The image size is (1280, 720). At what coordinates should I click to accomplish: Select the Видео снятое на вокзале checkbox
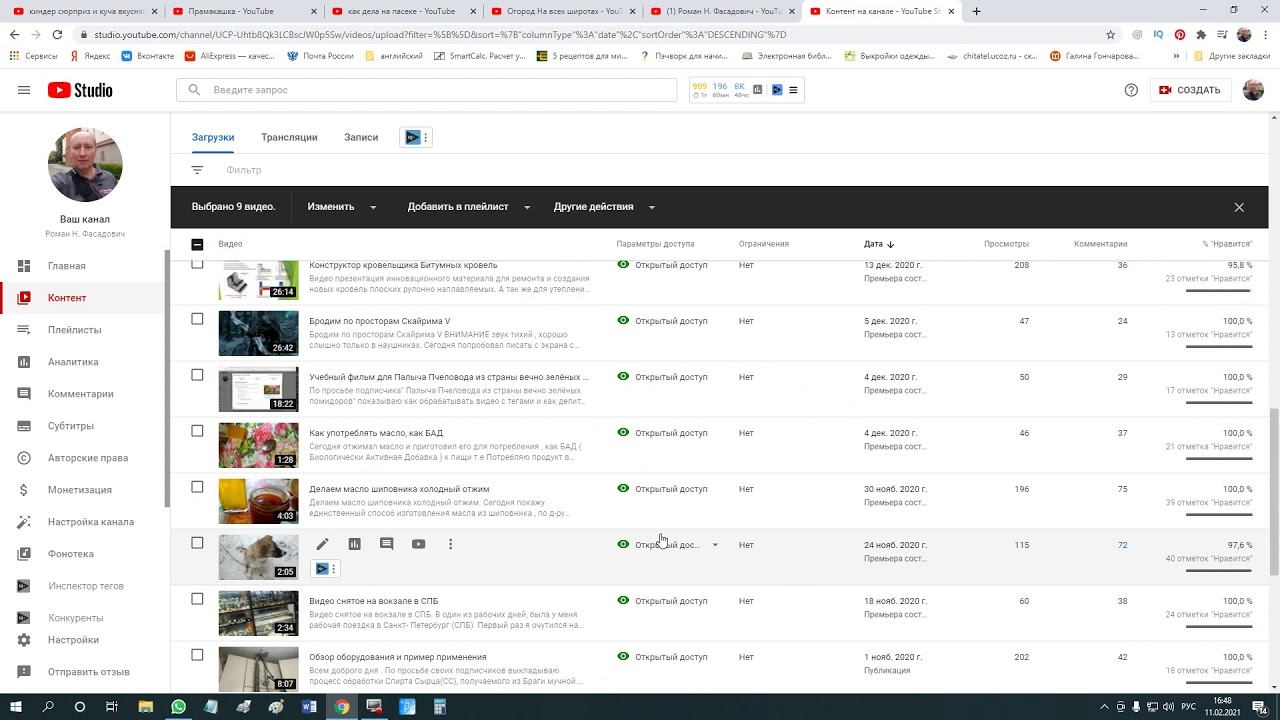[x=197, y=599]
